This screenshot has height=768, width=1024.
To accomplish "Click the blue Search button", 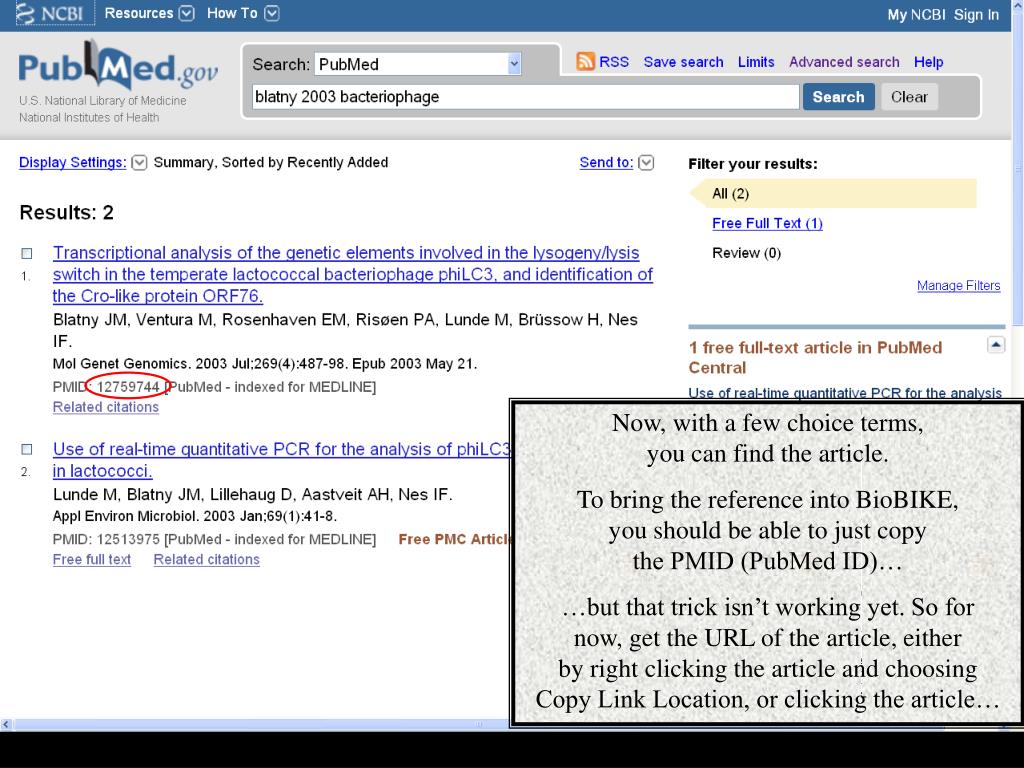I will coord(839,97).
